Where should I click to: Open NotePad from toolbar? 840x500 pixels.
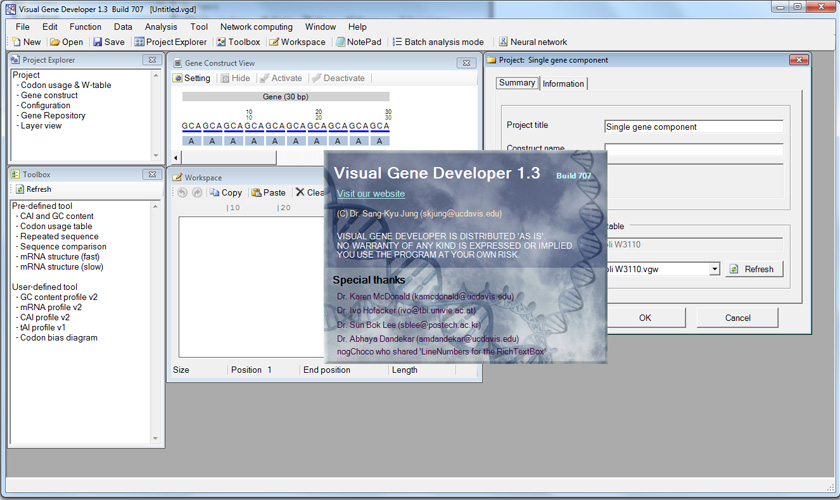click(x=358, y=42)
